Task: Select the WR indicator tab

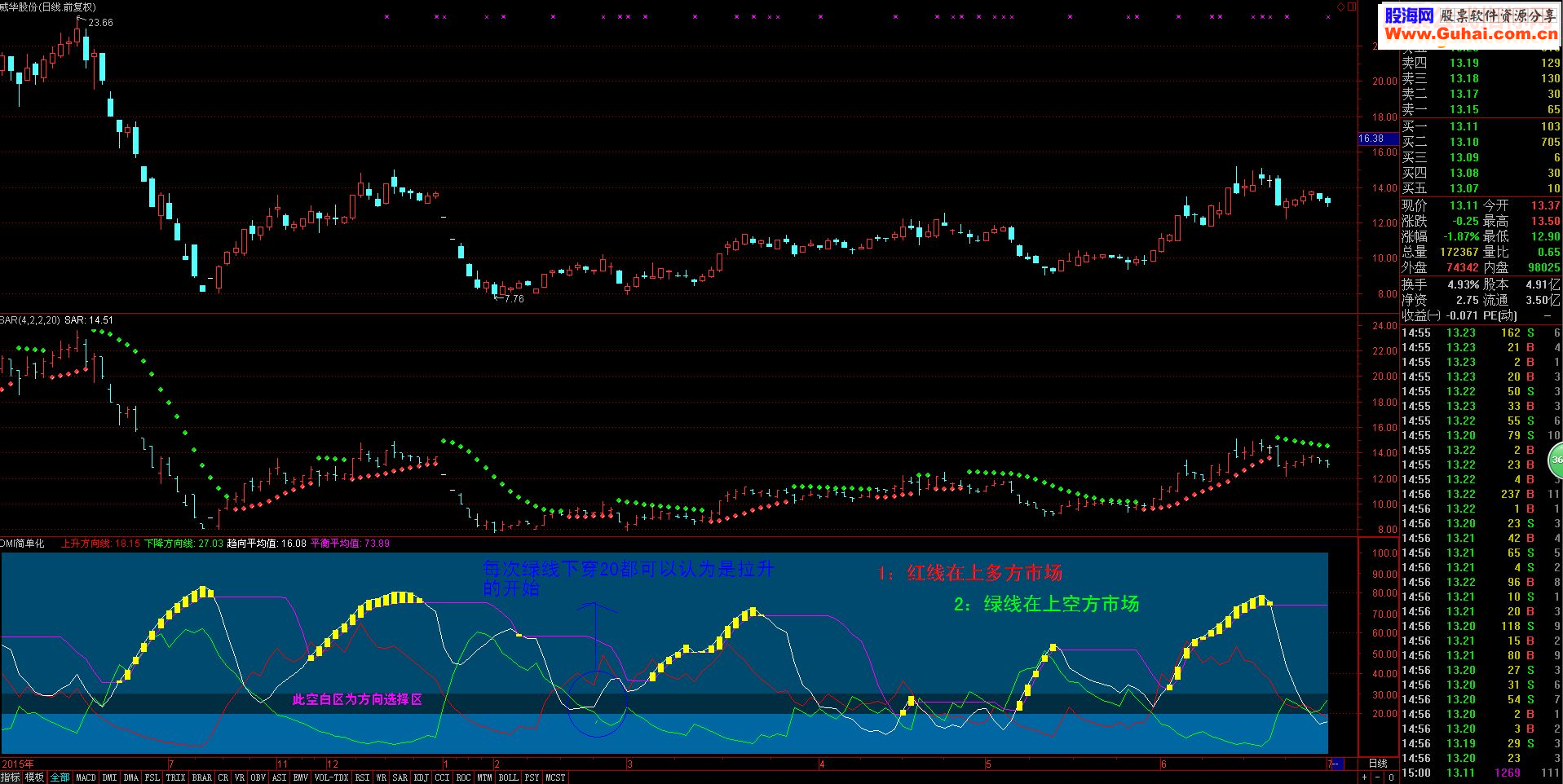Action: pyautogui.click(x=381, y=777)
